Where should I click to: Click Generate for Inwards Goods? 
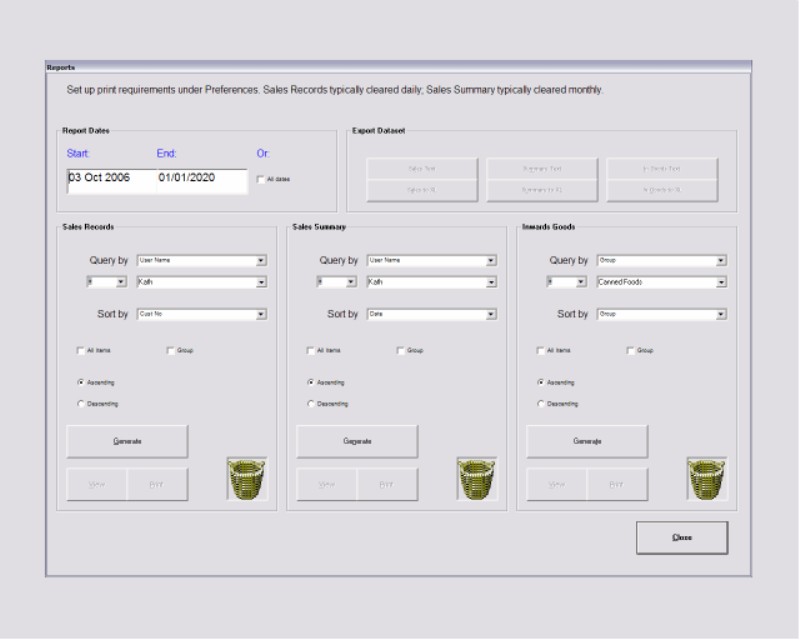pyautogui.click(x=587, y=441)
